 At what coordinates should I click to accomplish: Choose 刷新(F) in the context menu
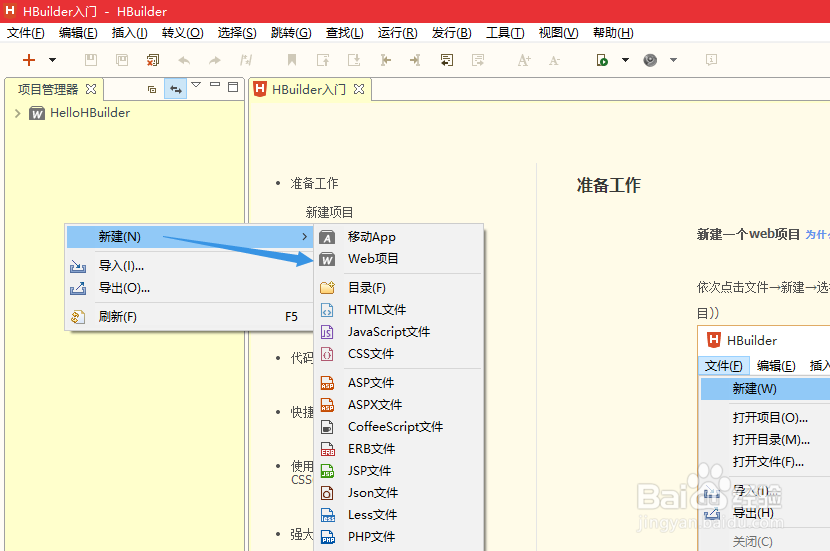pos(190,317)
